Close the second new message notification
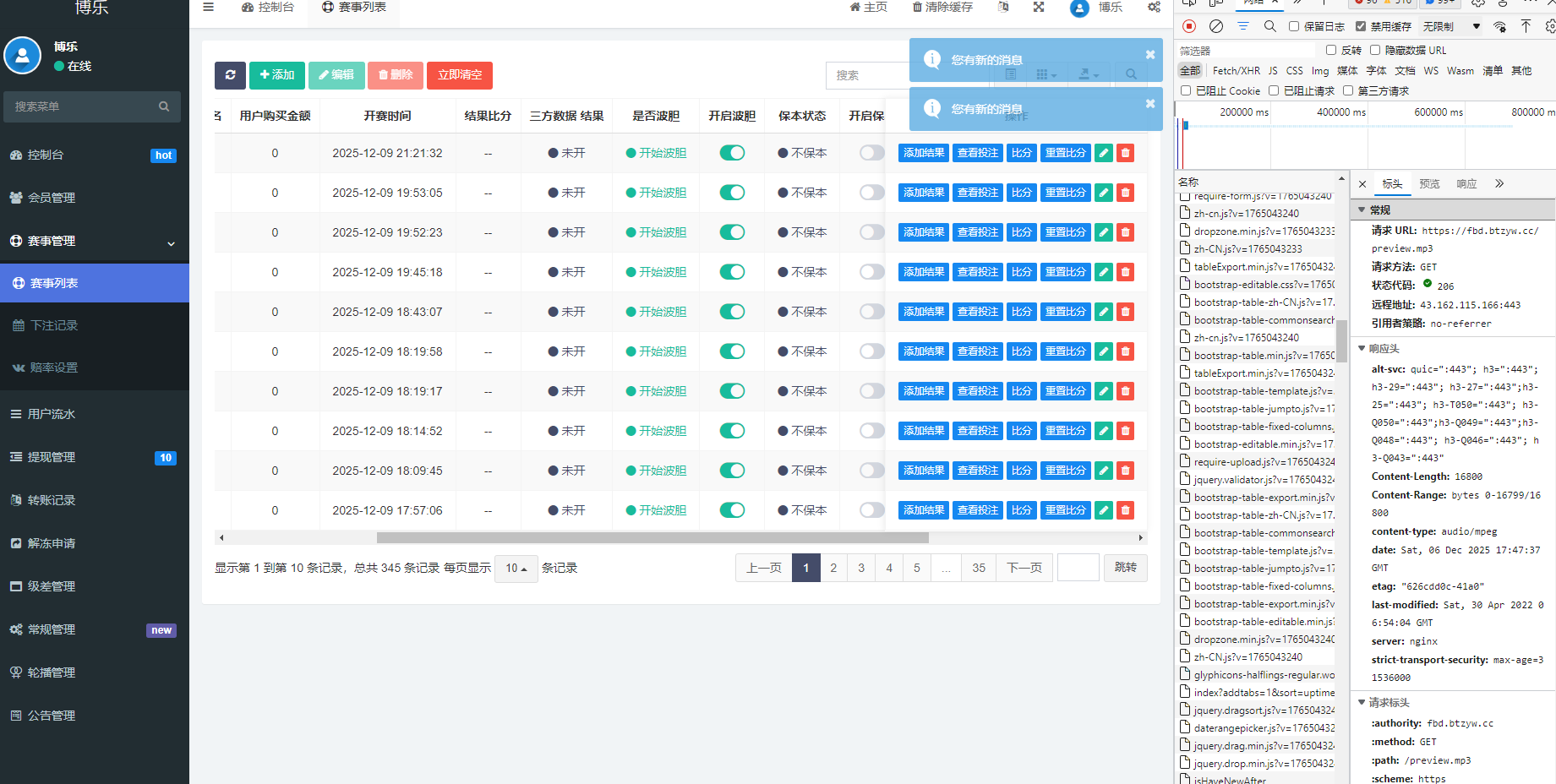Screen dimensions: 1556x784 click(x=1150, y=104)
